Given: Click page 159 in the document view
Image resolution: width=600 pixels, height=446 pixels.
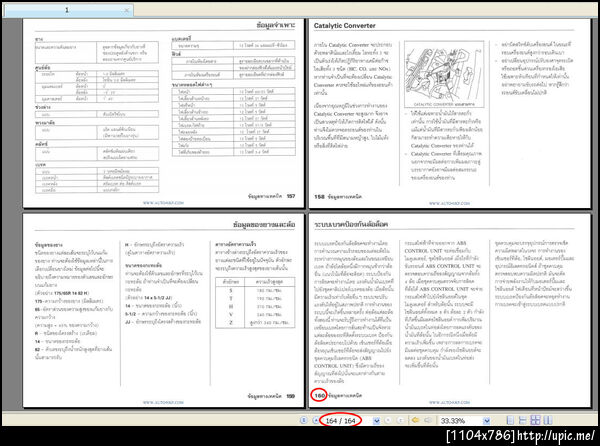Looking at the screenshot, I should pyautogui.click(x=163, y=310).
